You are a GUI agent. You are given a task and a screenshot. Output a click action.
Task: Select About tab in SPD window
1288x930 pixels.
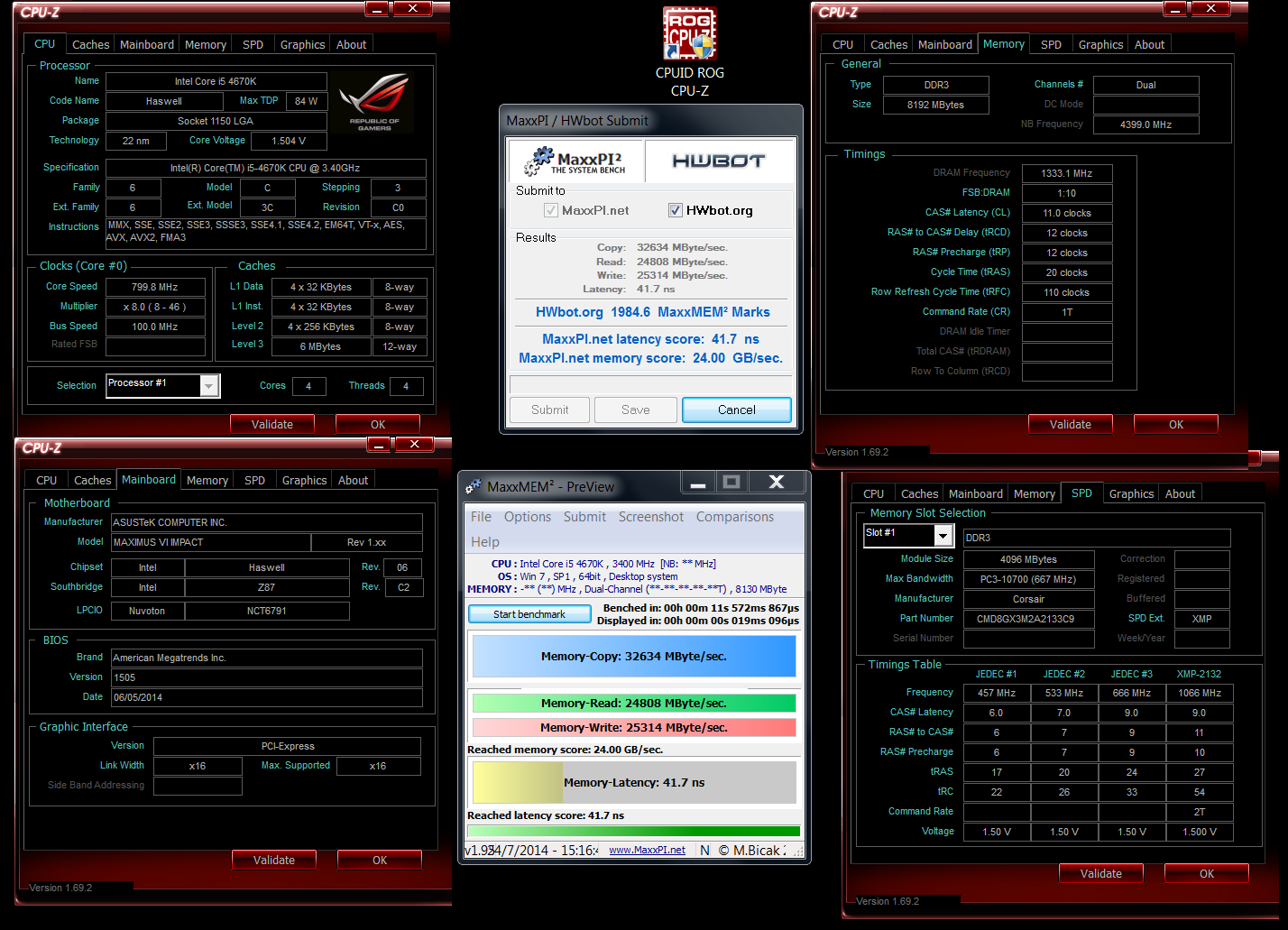[1180, 493]
